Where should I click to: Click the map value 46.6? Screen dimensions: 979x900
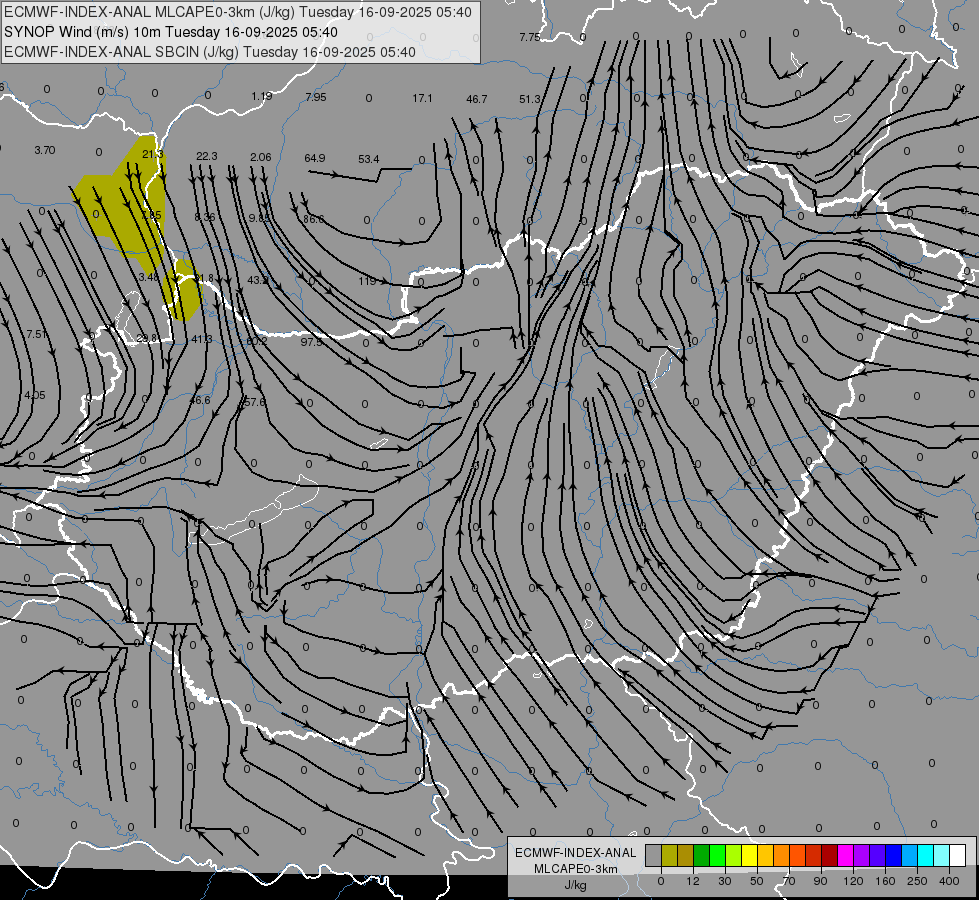click(200, 400)
